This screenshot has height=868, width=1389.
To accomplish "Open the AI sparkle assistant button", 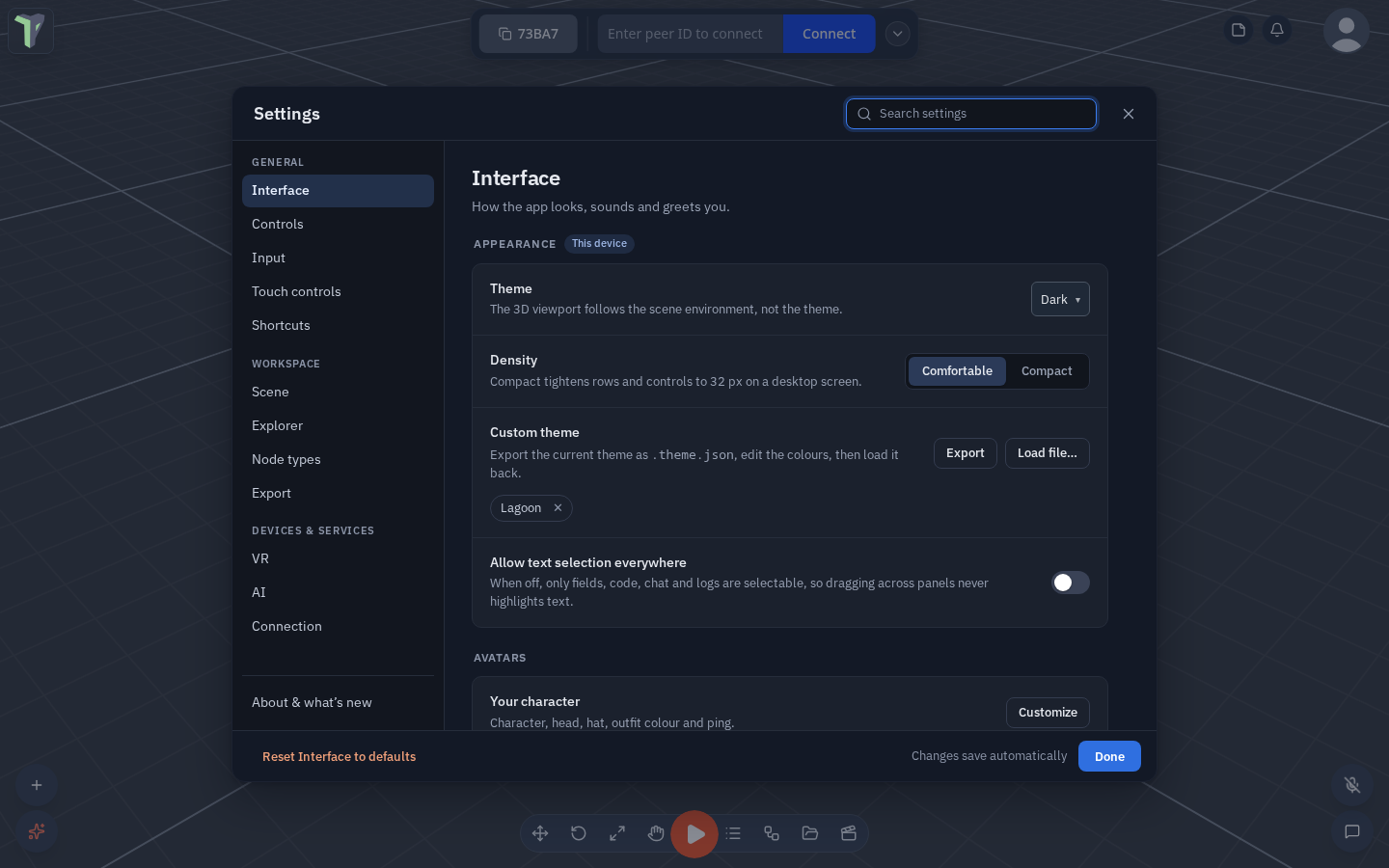I will (37, 831).
